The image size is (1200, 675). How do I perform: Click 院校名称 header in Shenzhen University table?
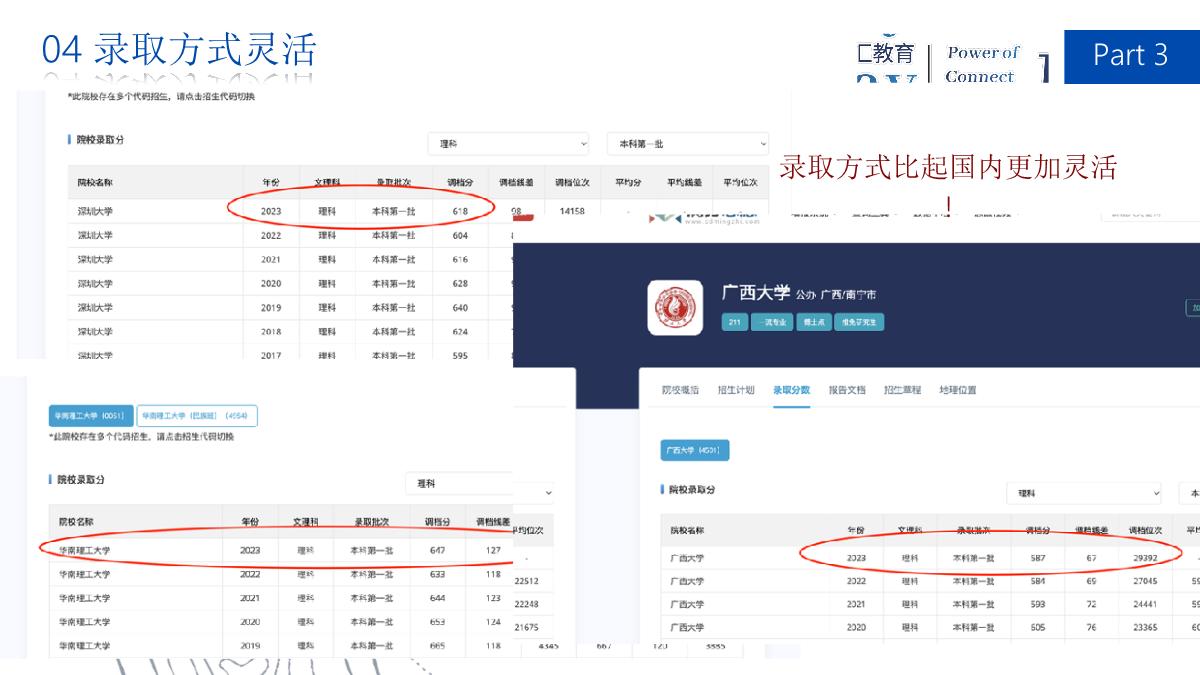(95, 183)
